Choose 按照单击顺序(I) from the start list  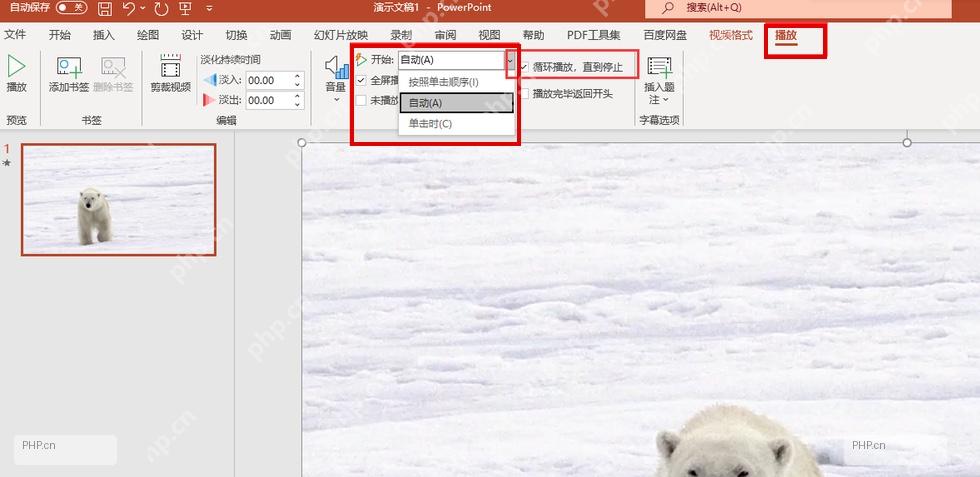click(x=456, y=82)
